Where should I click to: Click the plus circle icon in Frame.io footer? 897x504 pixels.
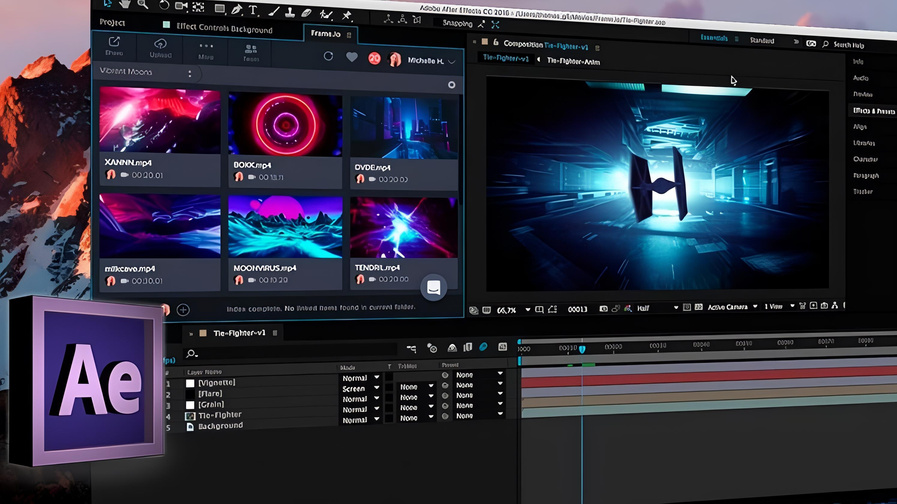pyautogui.click(x=183, y=309)
